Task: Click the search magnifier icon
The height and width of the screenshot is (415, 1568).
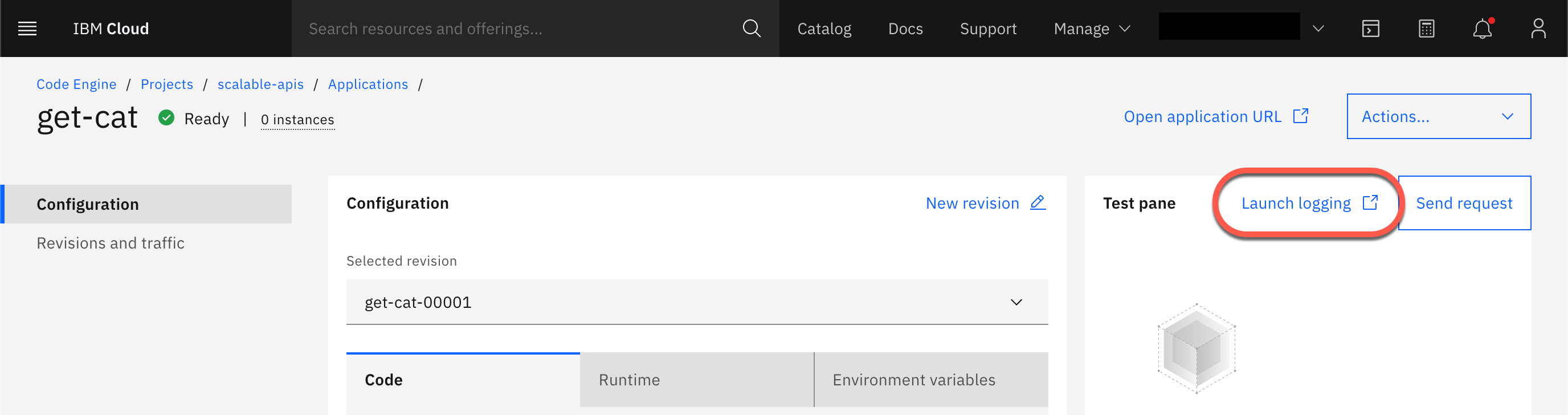Action: click(x=751, y=29)
